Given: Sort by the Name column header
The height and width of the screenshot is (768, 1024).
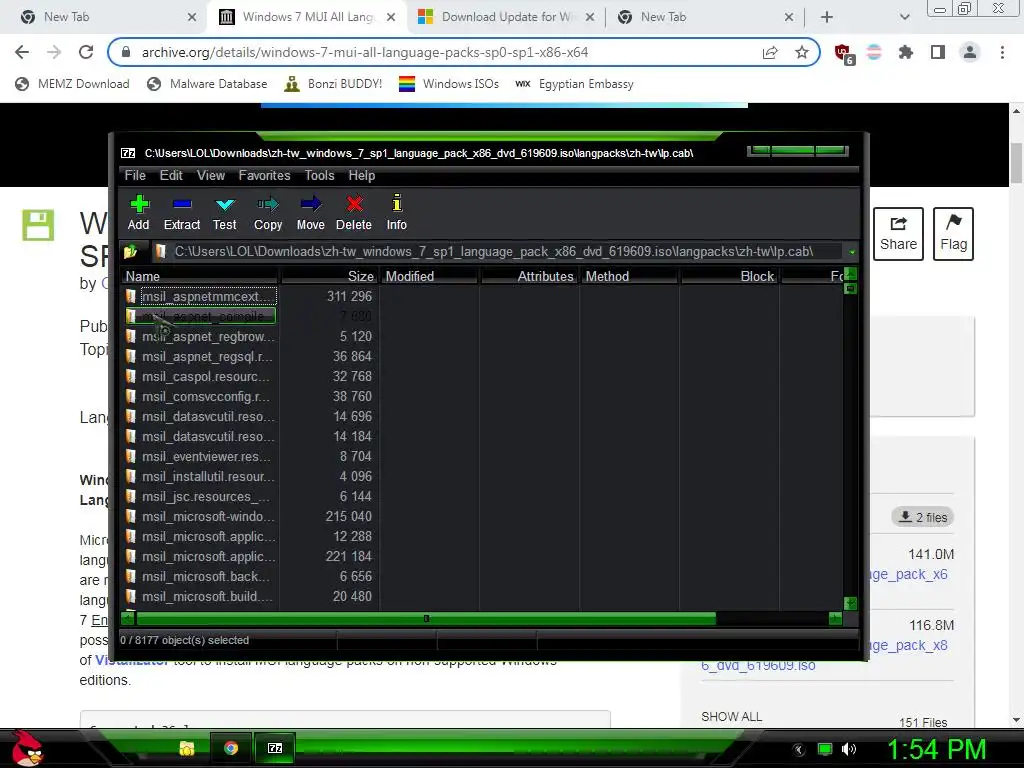Looking at the screenshot, I should 200,276.
